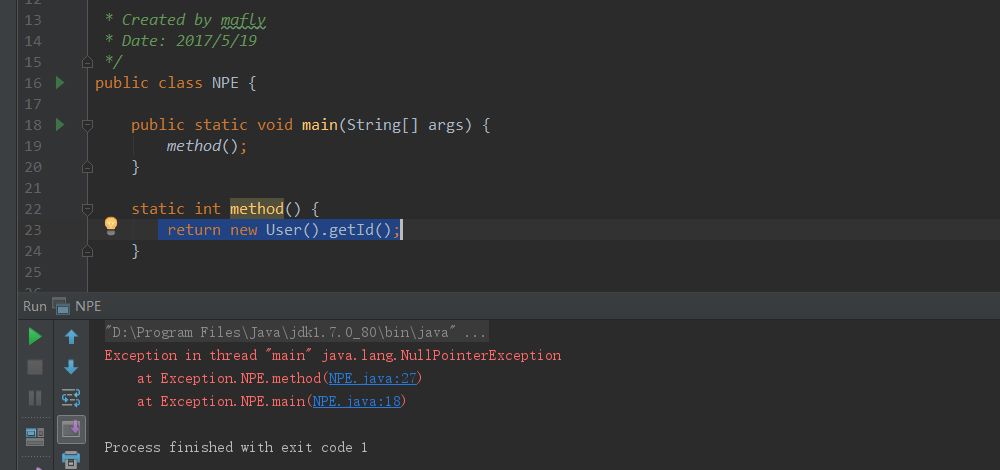Viewport: 1000px width, 470px height.
Task: Click the green Rerun button in Run panel
Action: [x=35, y=336]
